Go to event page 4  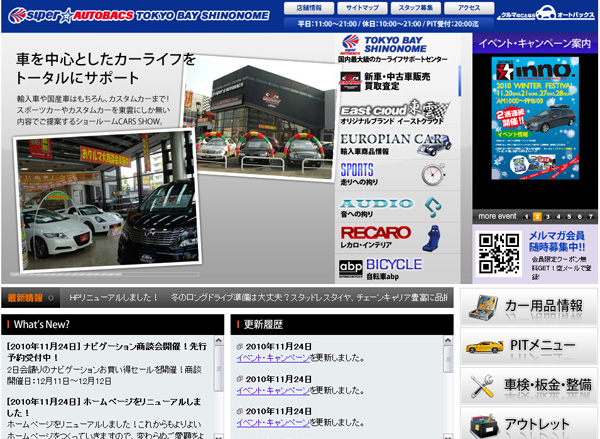(558, 217)
